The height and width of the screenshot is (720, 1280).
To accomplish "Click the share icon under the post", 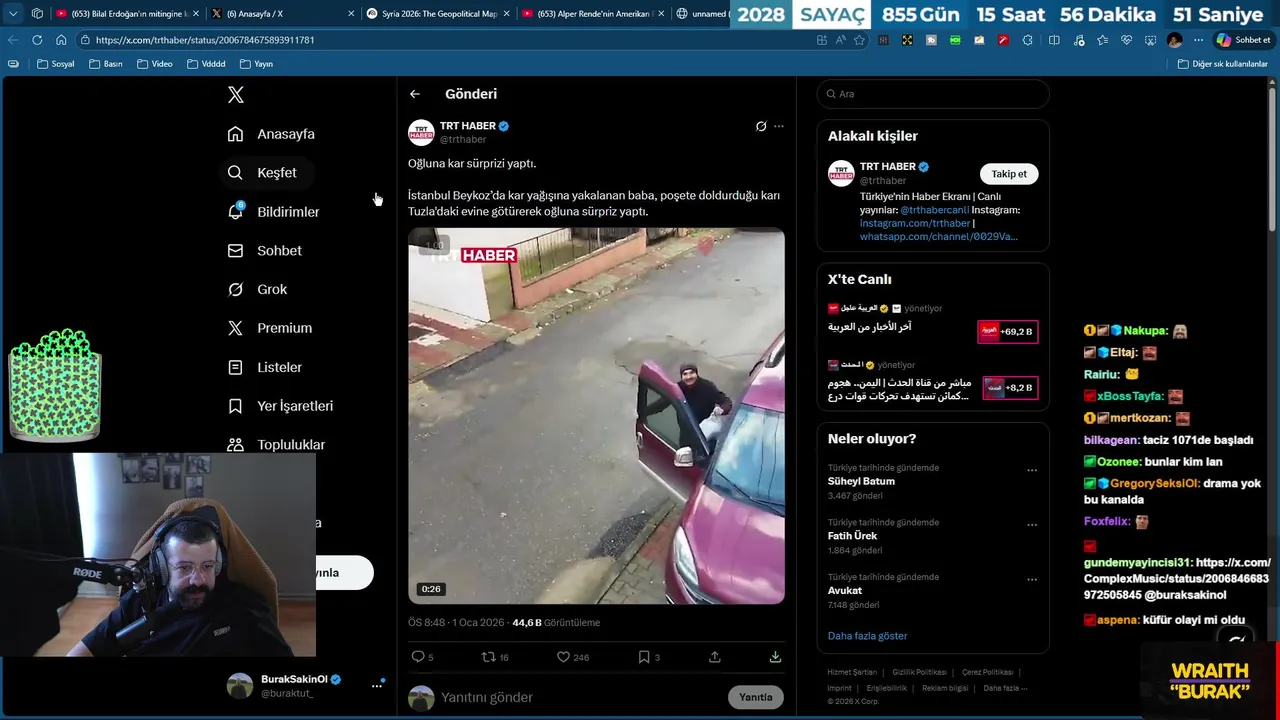I will 715,657.
